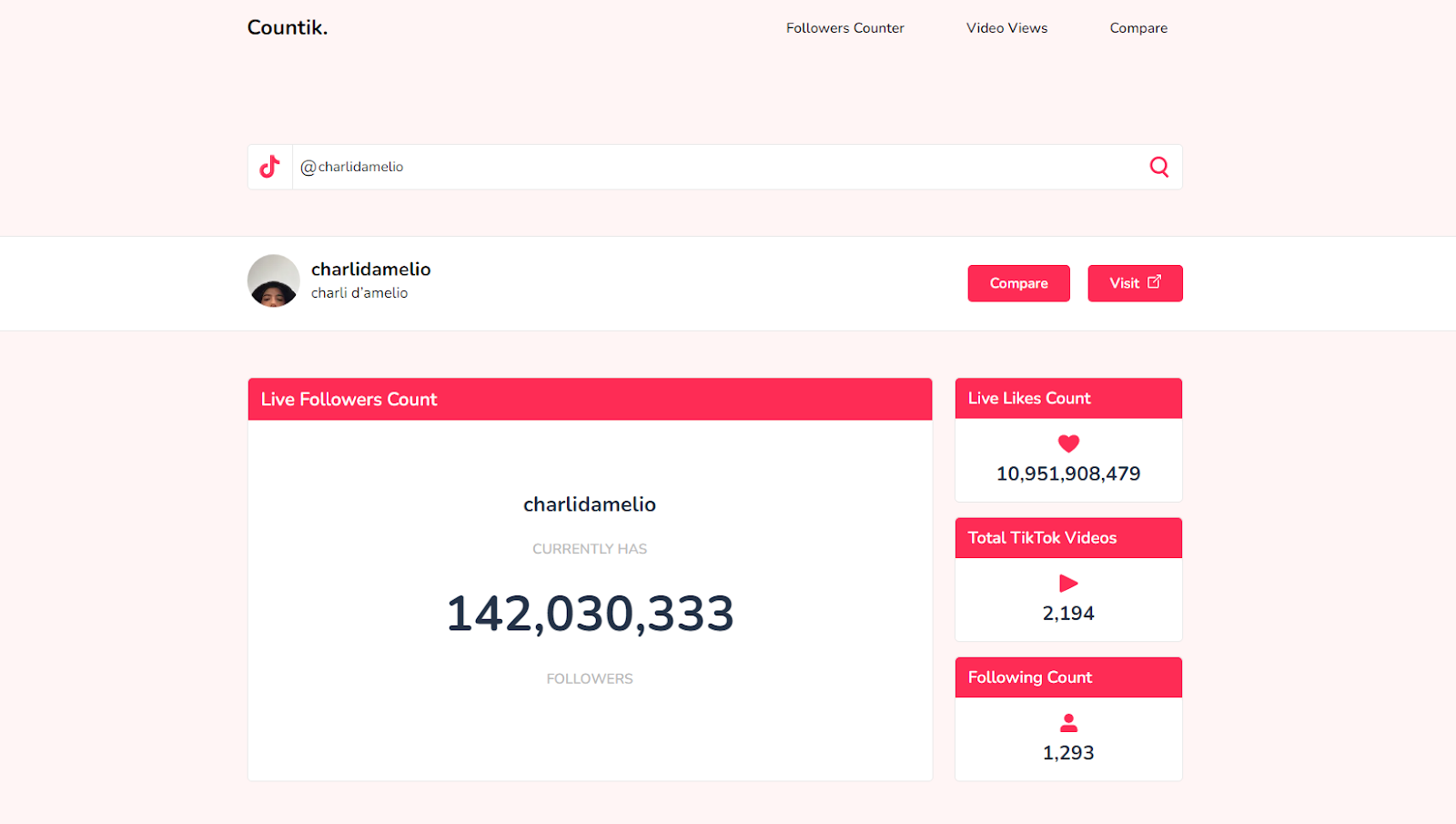Click the red Compare button
1456x824 pixels.
click(x=1019, y=283)
